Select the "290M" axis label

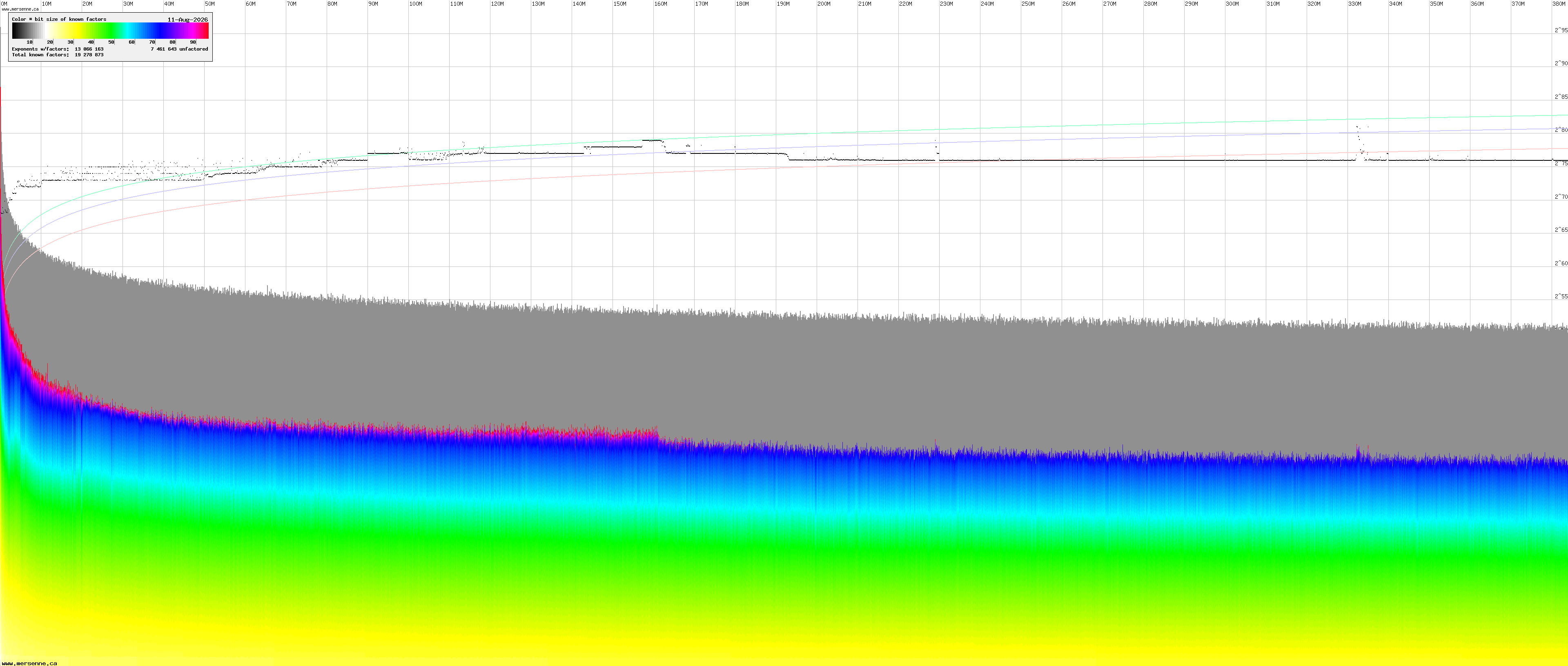pyautogui.click(x=1191, y=4)
